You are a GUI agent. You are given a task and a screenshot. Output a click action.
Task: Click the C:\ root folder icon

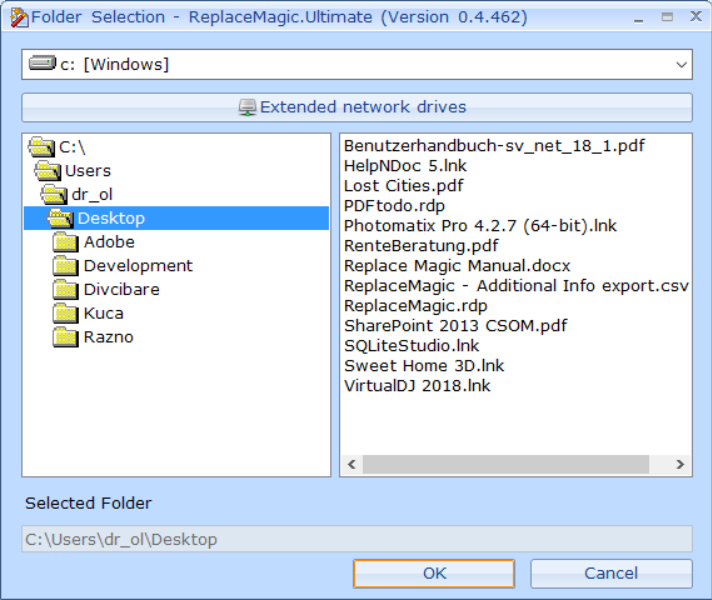point(42,147)
